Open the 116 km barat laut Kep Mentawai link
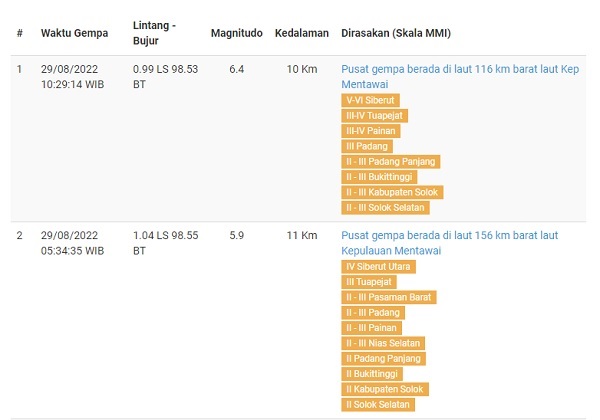Viewport: 600px width, 420px height. [460, 77]
